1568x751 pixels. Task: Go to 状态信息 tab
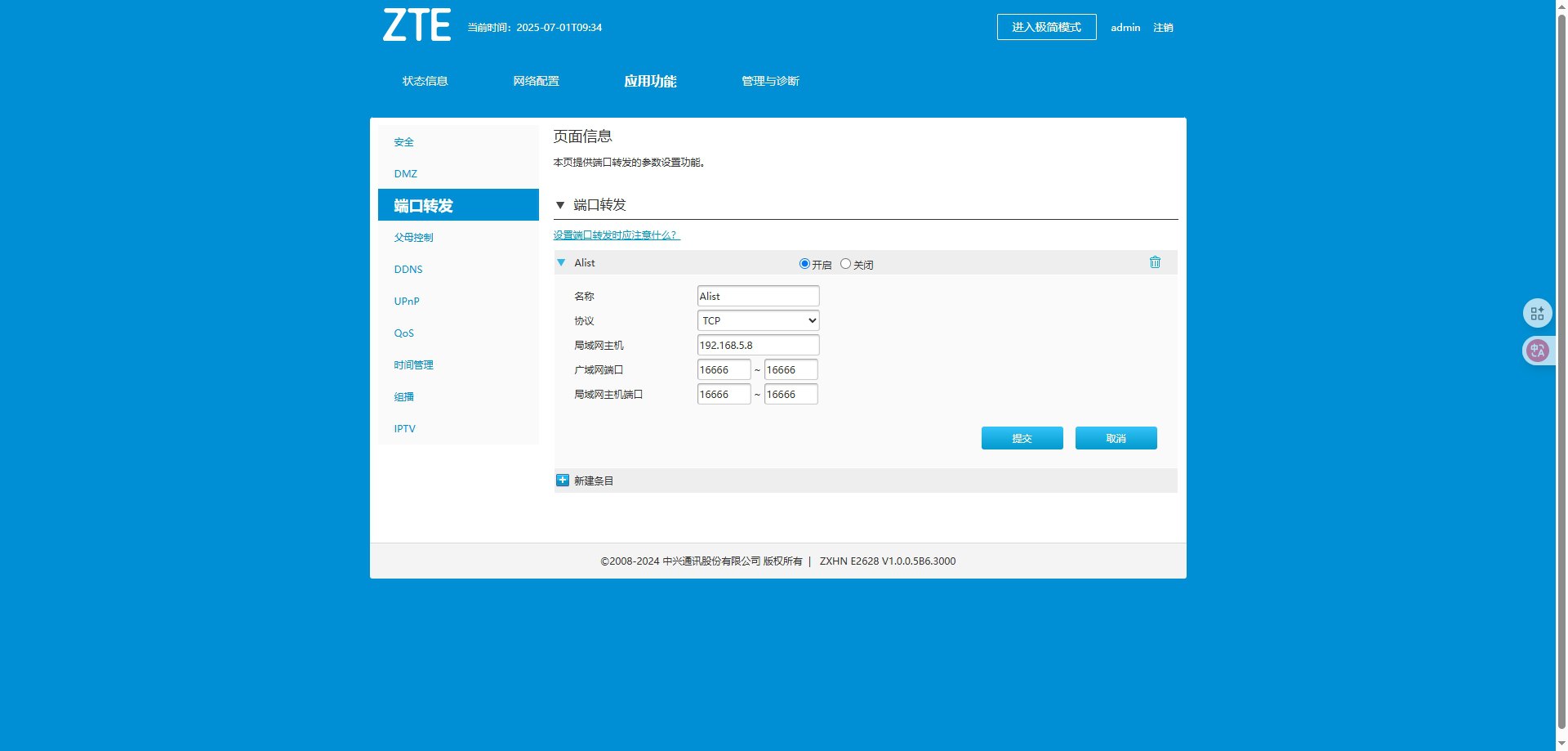425,81
